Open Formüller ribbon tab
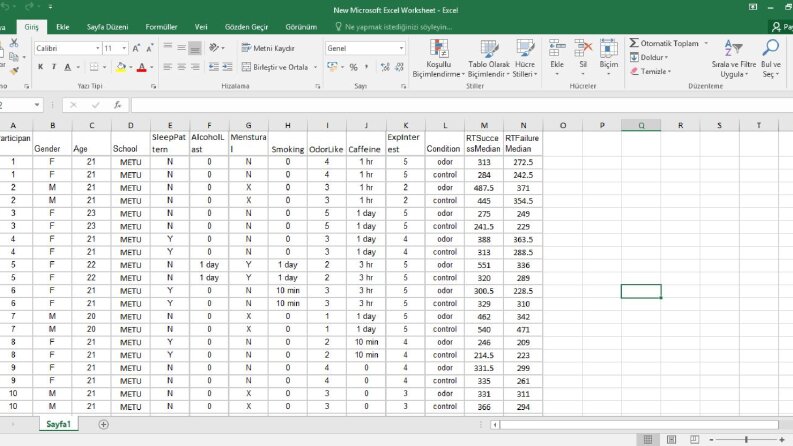This screenshot has width=793, height=446. coord(161,27)
